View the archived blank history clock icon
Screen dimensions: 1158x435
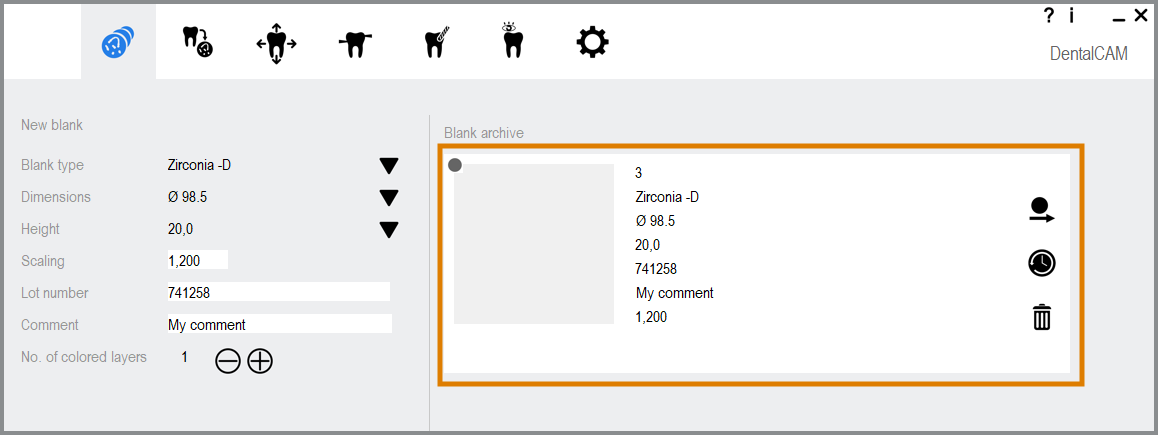pyautogui.click(x=1042, y=263)
